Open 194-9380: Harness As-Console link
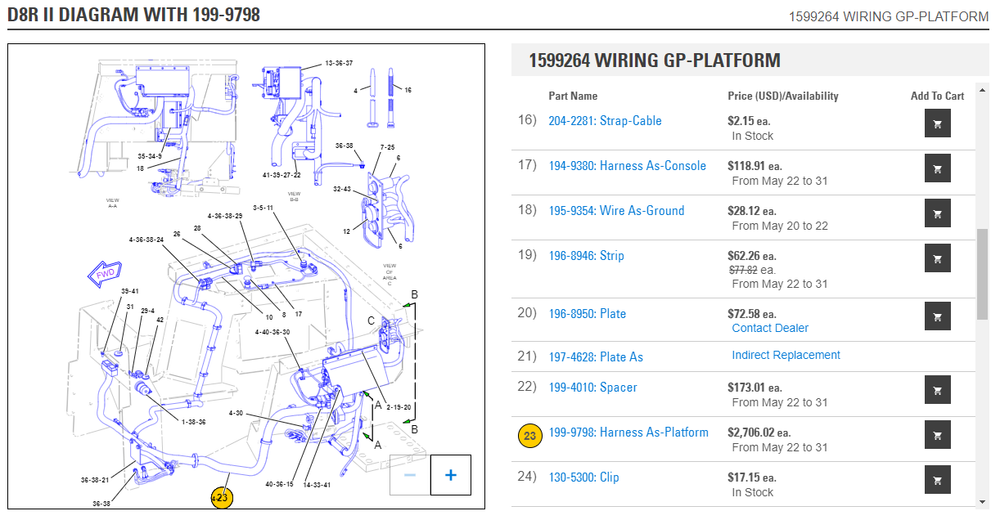This screenshot has width=1000, height=520. click(x=627, y=166)
